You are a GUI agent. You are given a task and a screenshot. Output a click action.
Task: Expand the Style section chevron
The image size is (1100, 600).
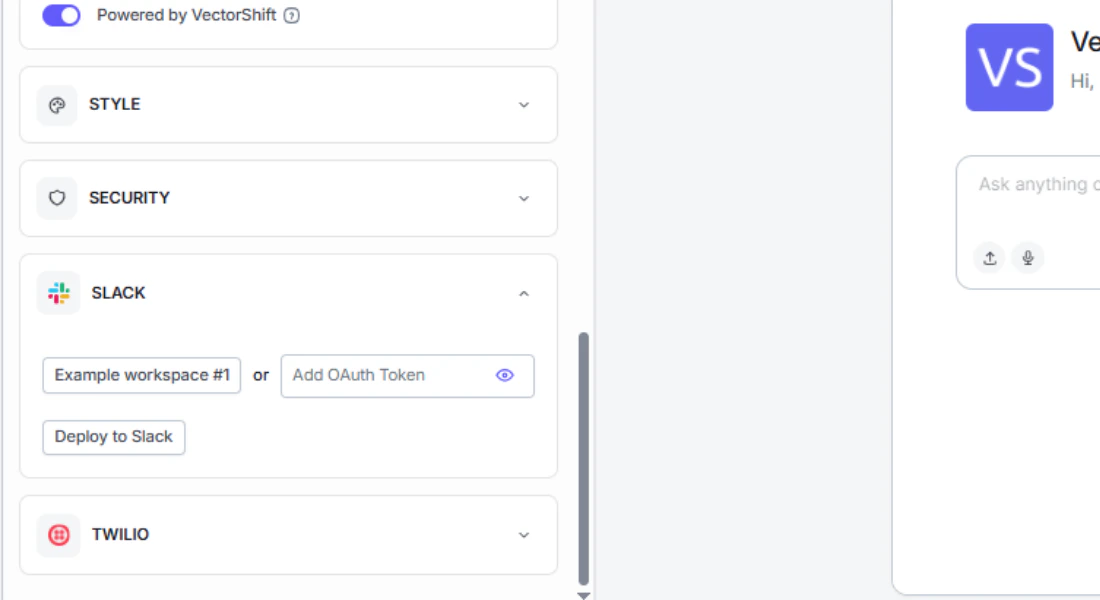[x=524, y=105]
